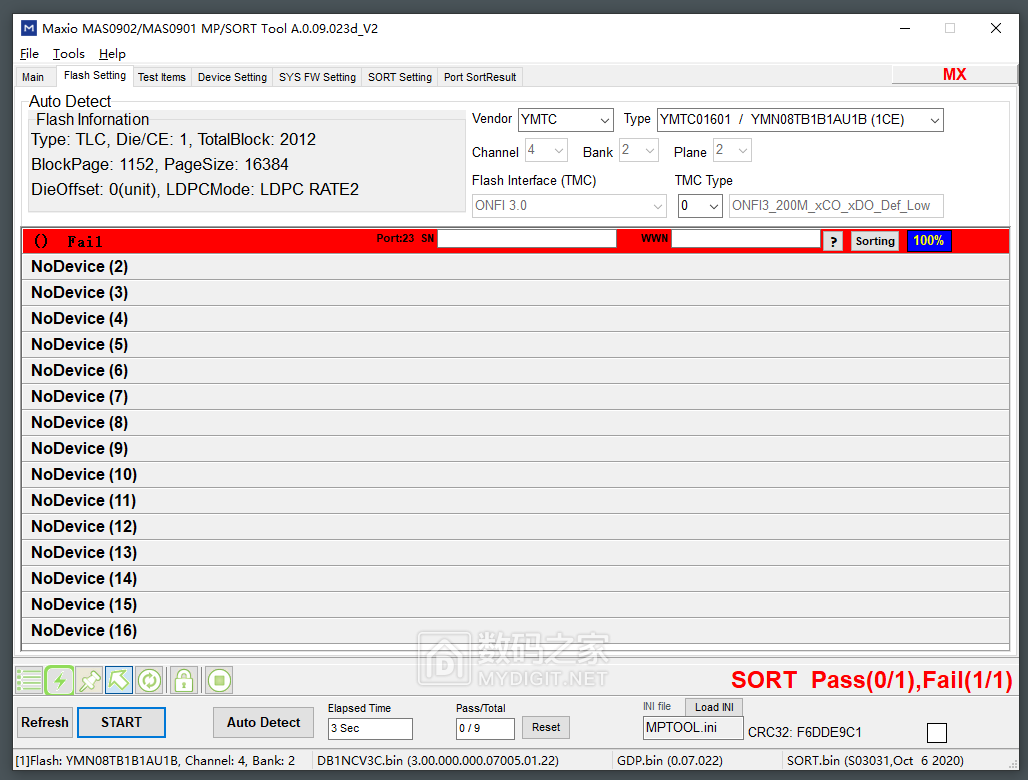Open the Channel dropdown
1028x780 pixels.
point(546,151)
